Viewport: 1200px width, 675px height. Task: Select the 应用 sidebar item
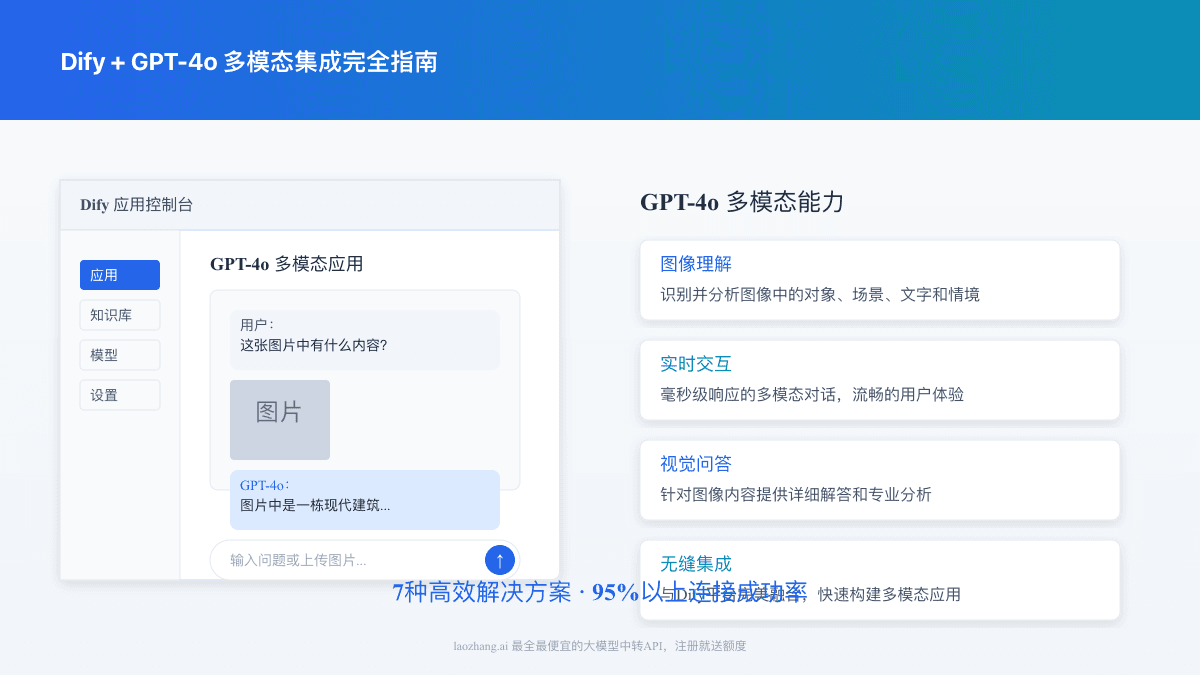click(x=120, y=275)
